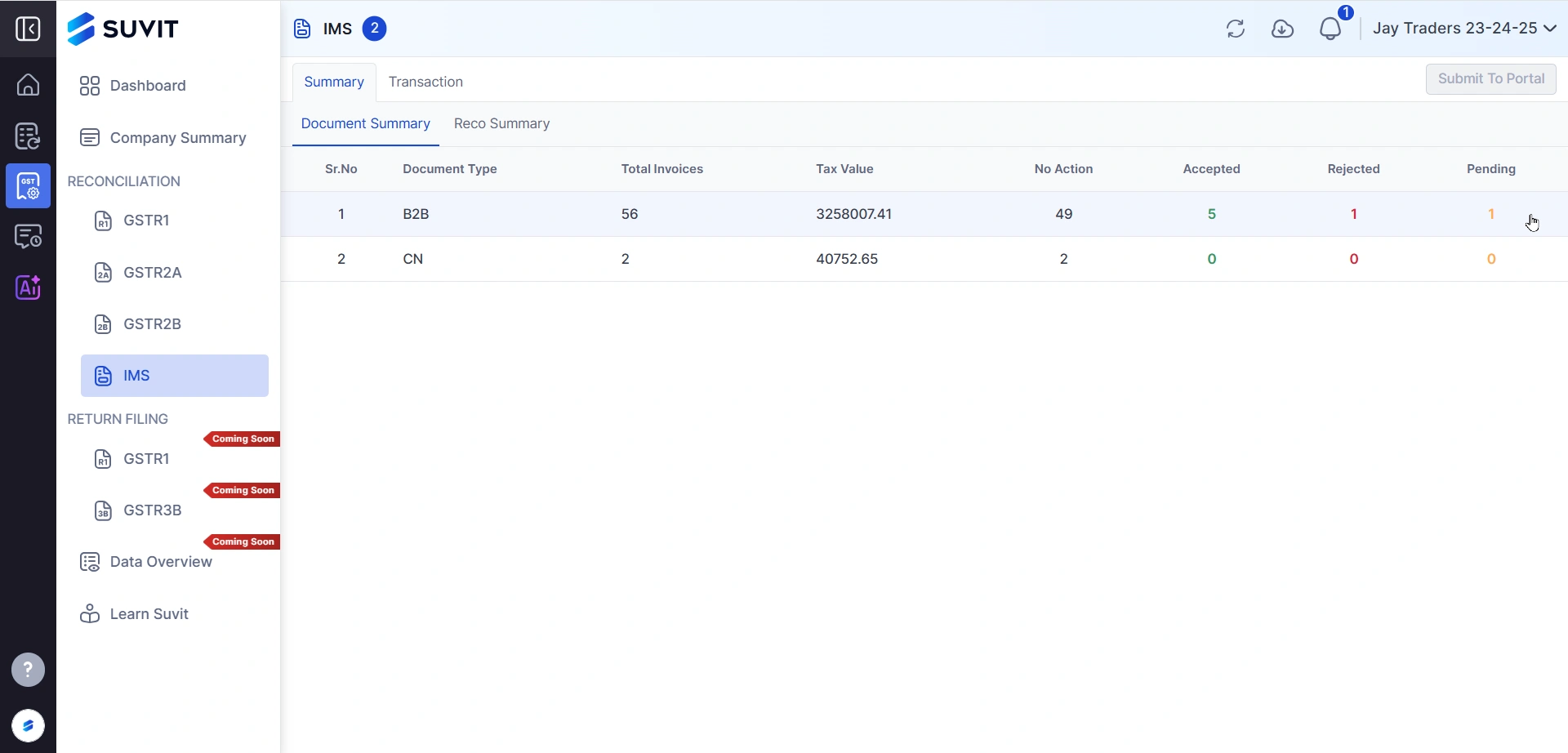Click CN pending count 0
This screenshot has height=753, width=1568.
[x=1491, y=259]
